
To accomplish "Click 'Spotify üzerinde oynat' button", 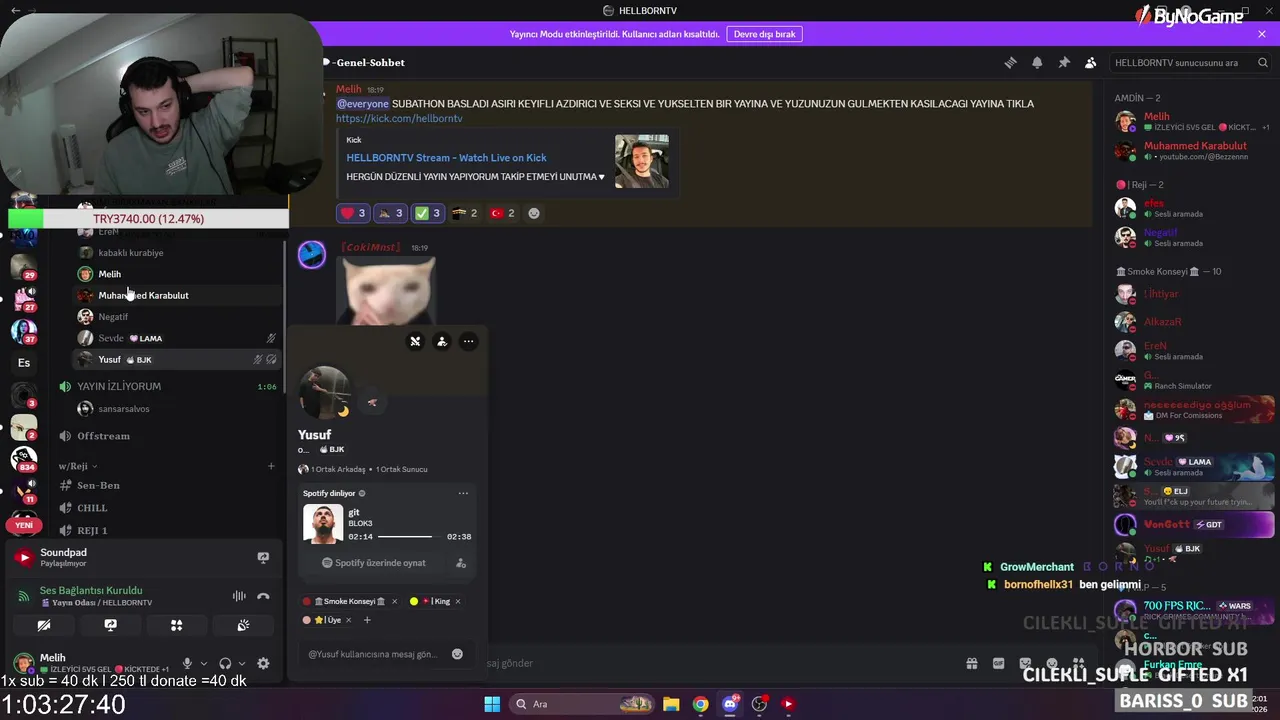I will click(x=373, y=563).
